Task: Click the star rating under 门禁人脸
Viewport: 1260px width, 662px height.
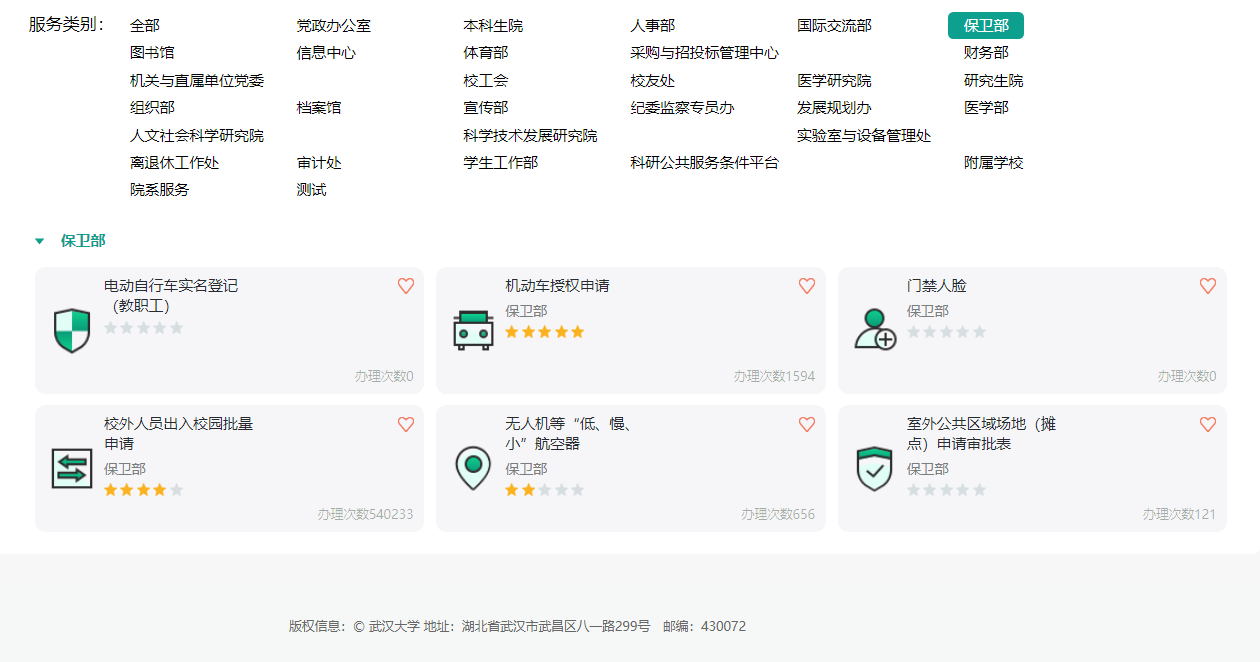Action: point(946,332)
